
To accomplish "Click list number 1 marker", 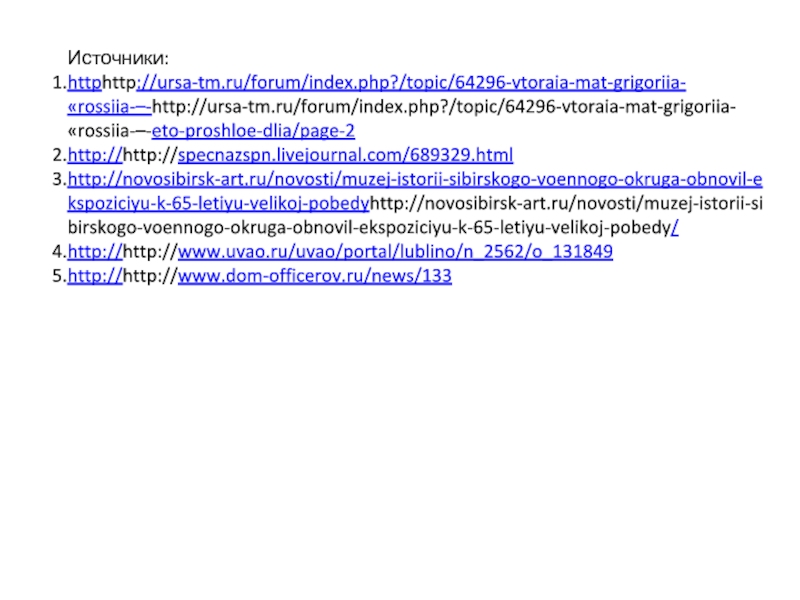I will tap(59, 83).
